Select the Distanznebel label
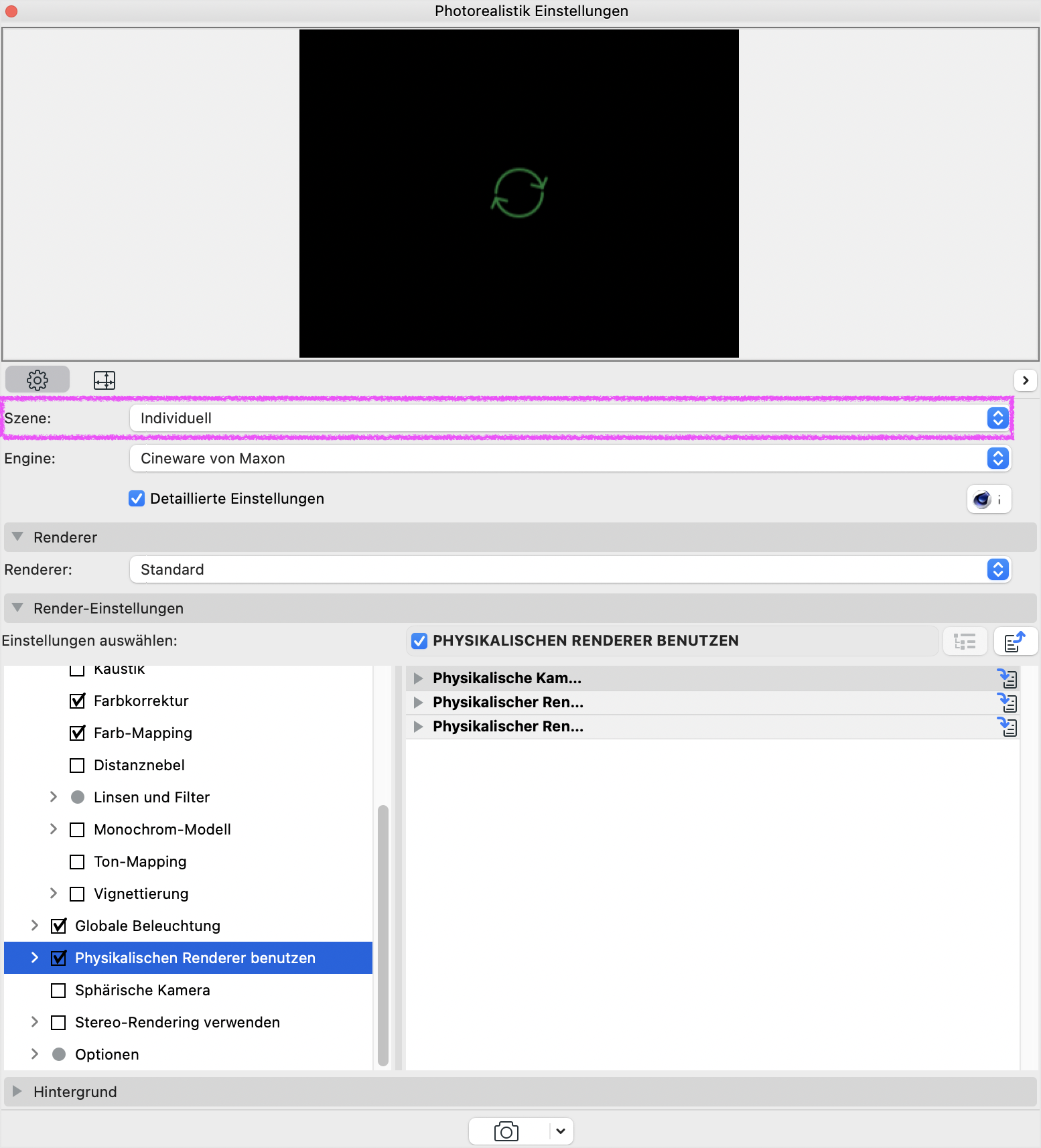 pyautogui.click(x=139, y=765)
